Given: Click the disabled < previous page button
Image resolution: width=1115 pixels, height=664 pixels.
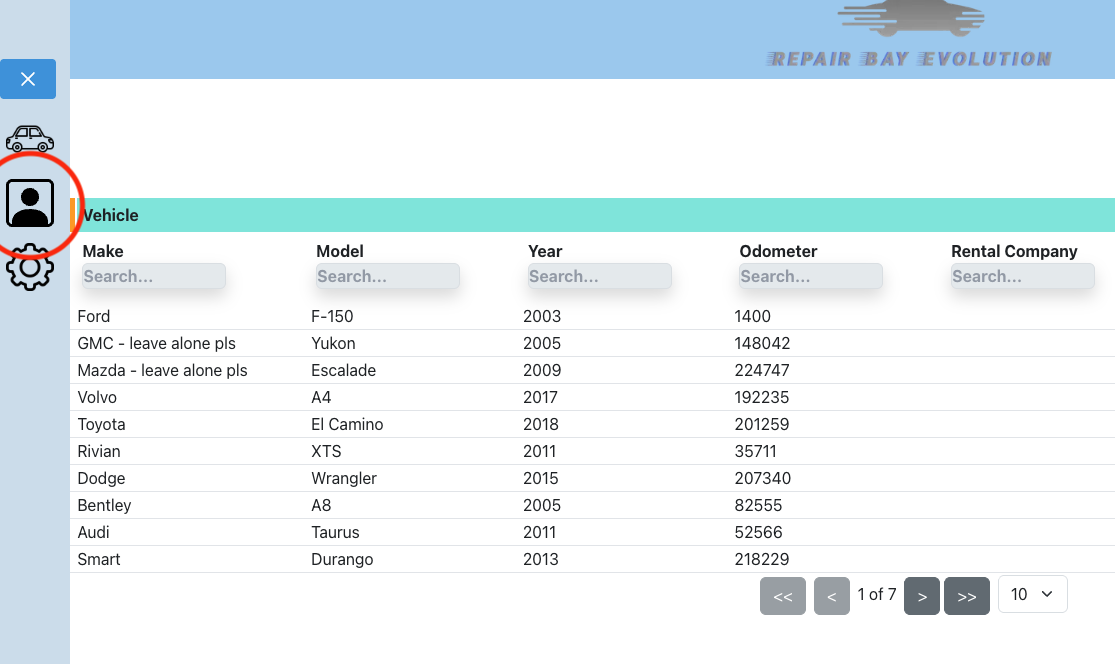Looking at the screenshot, I should tap(831, 595).
